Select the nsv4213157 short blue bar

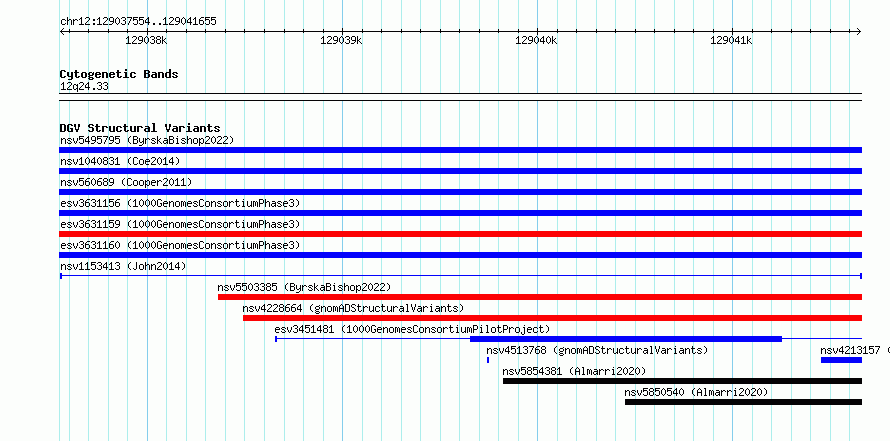pyautogui.click(x=841, y=360)
